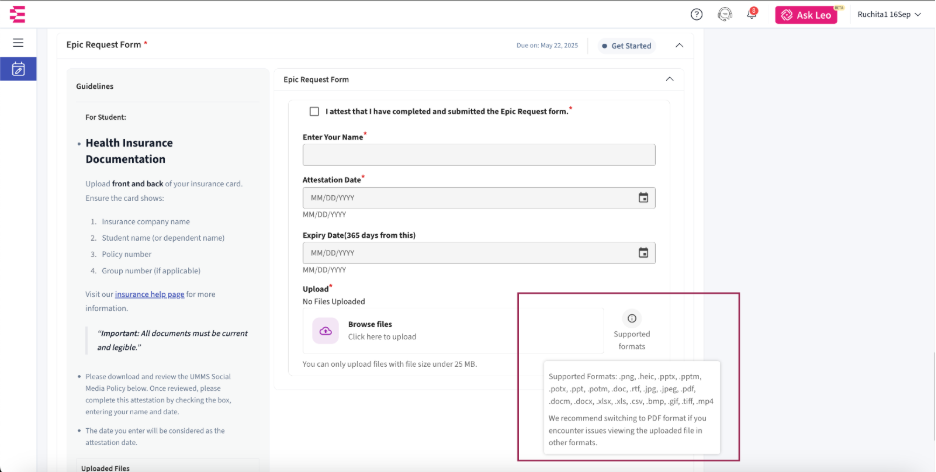
Task: Click the pink app logo in header
Action: [17, 14]
